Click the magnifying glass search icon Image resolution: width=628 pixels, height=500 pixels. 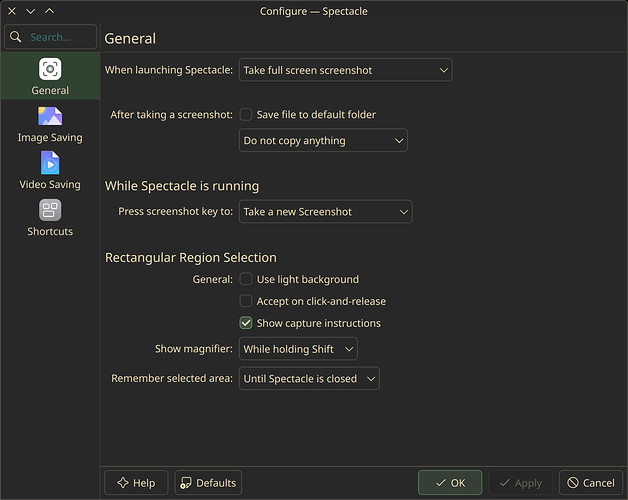[x=16, y=37]
